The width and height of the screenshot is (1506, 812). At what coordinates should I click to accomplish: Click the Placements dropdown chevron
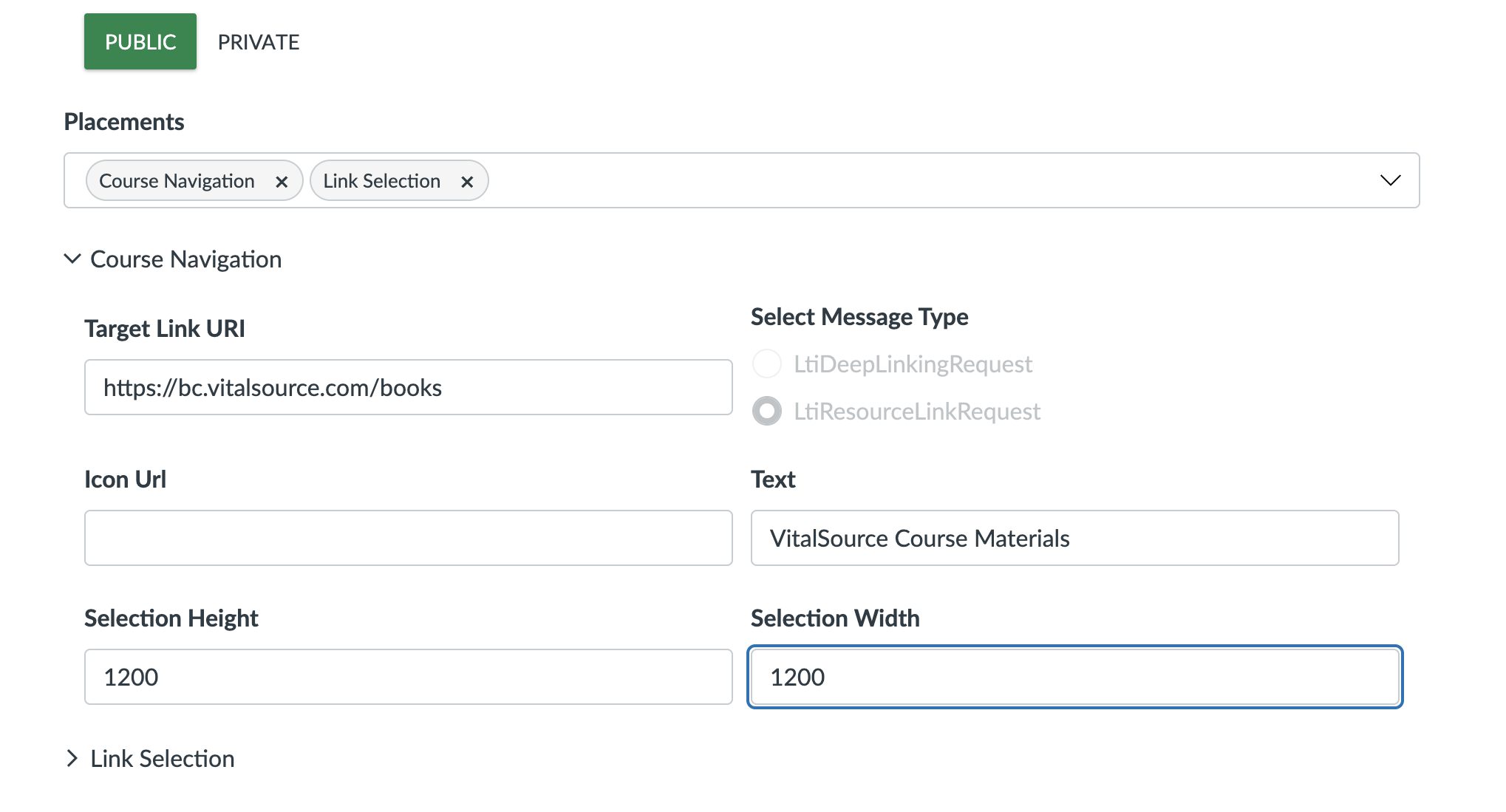click(1391, 181)
